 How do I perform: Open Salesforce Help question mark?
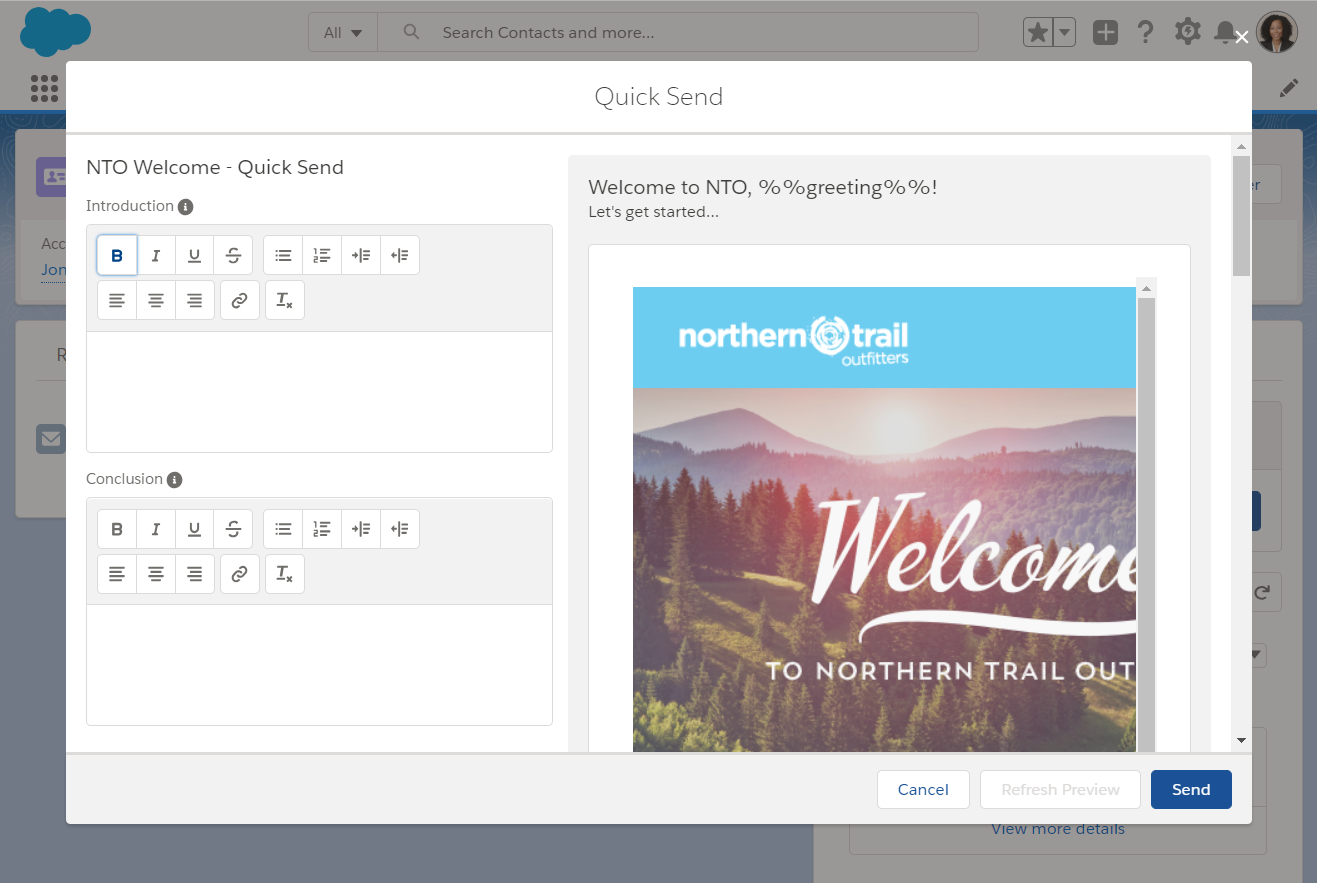coord(1146,32)
